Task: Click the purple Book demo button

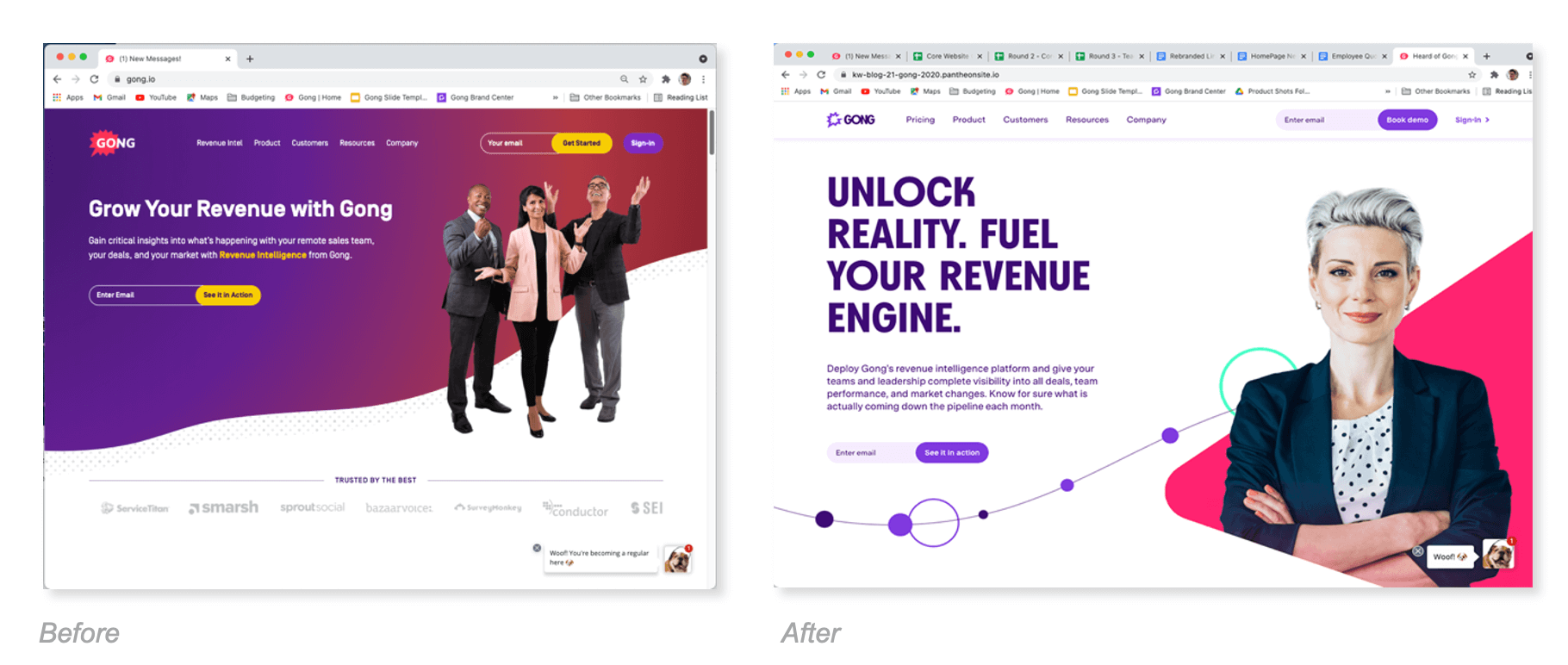Action: pos(1407,120)
